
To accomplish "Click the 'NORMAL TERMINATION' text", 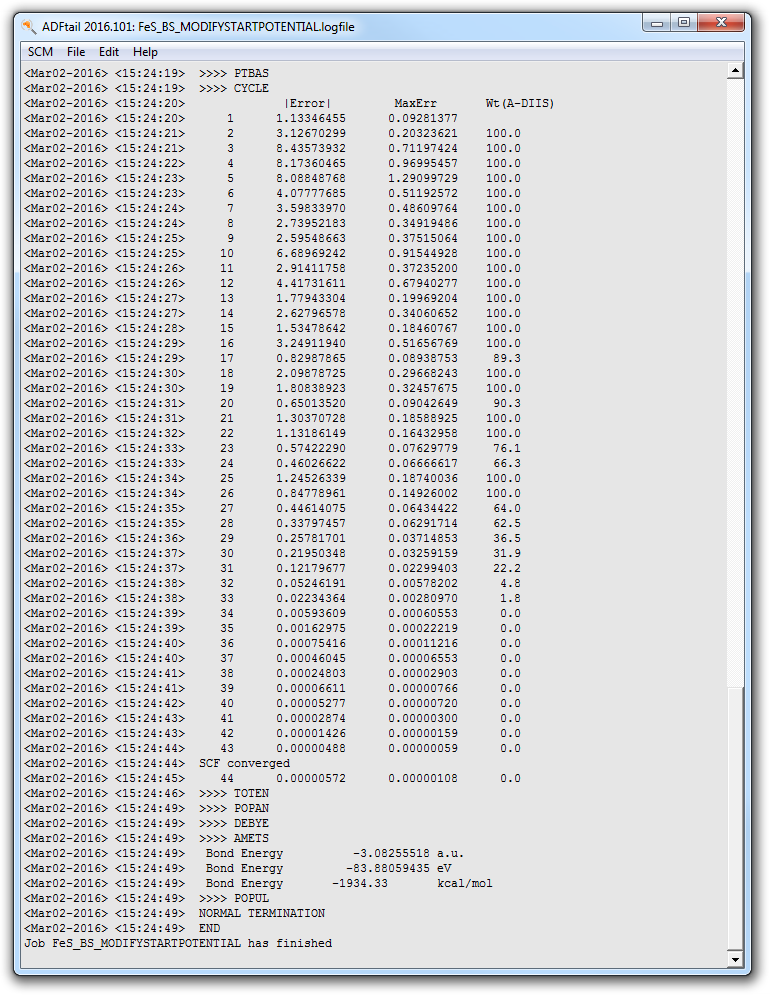I will coord(262,913).
